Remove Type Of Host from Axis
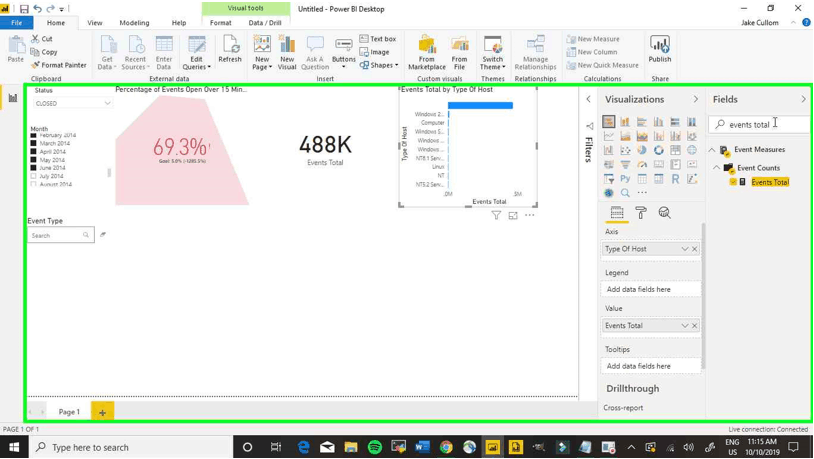 coord(695,249)
